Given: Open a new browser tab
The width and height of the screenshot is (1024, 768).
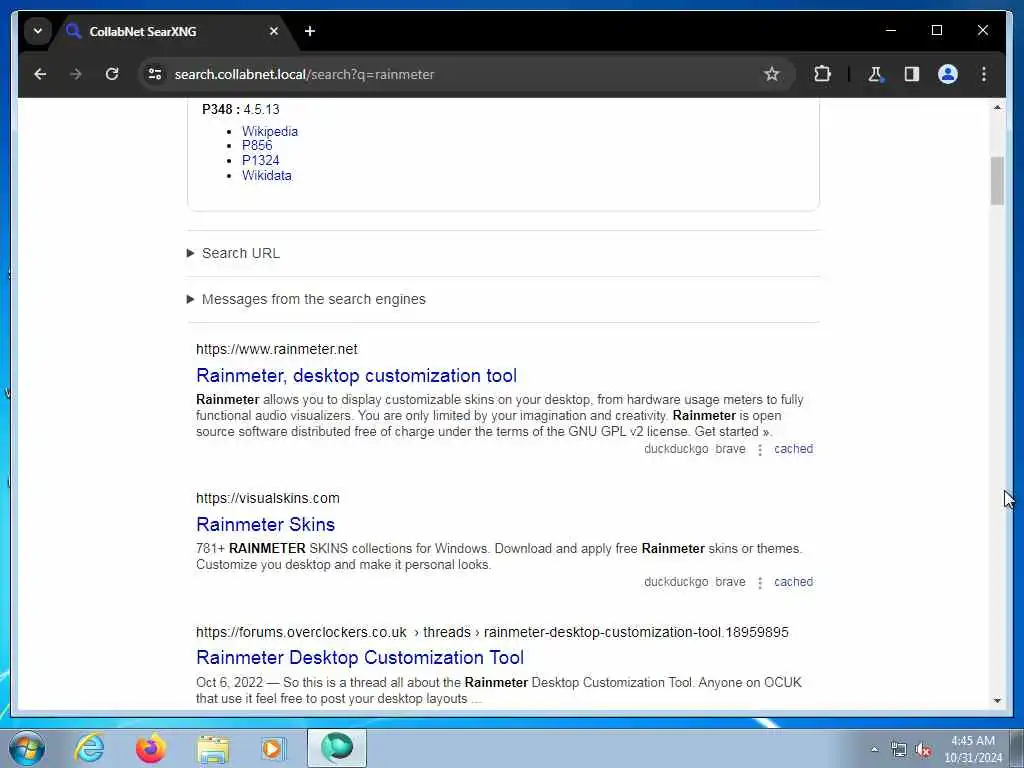Looking at the screenshot, I should [x=310, y=31].
